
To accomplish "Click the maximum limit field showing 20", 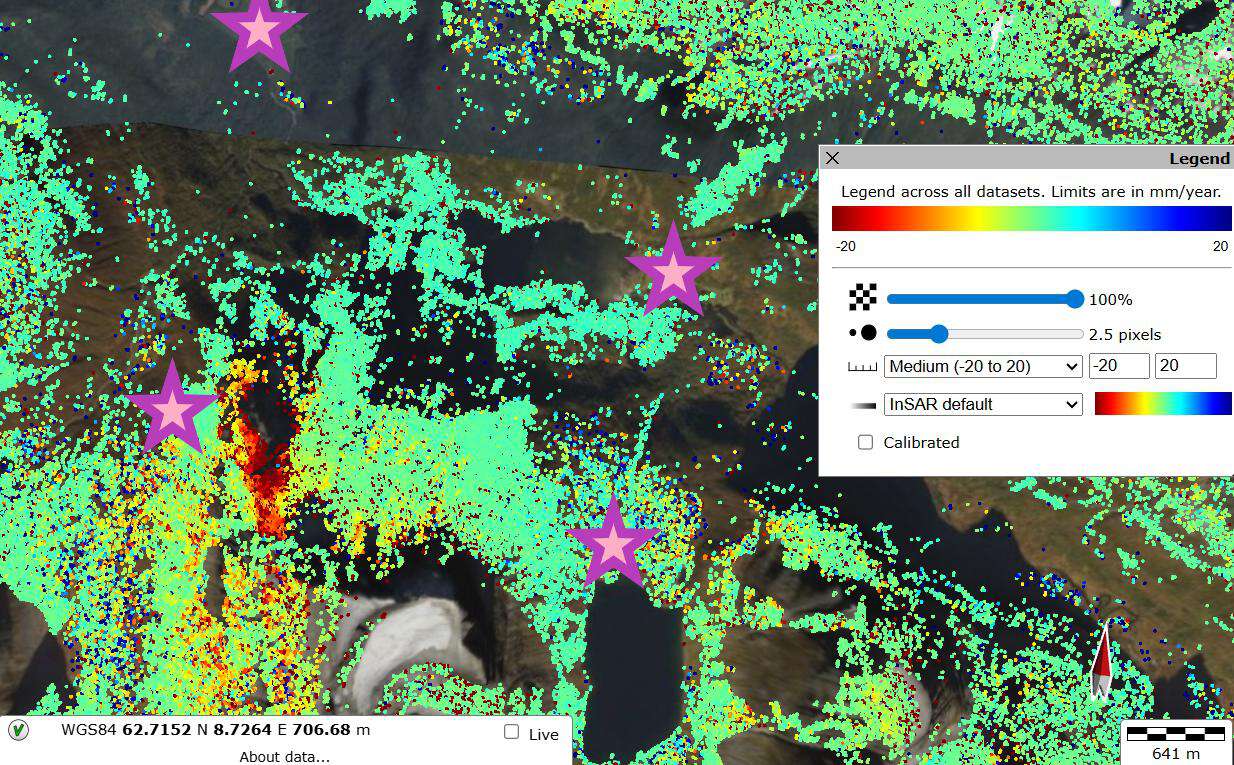I will [1186, 366].
